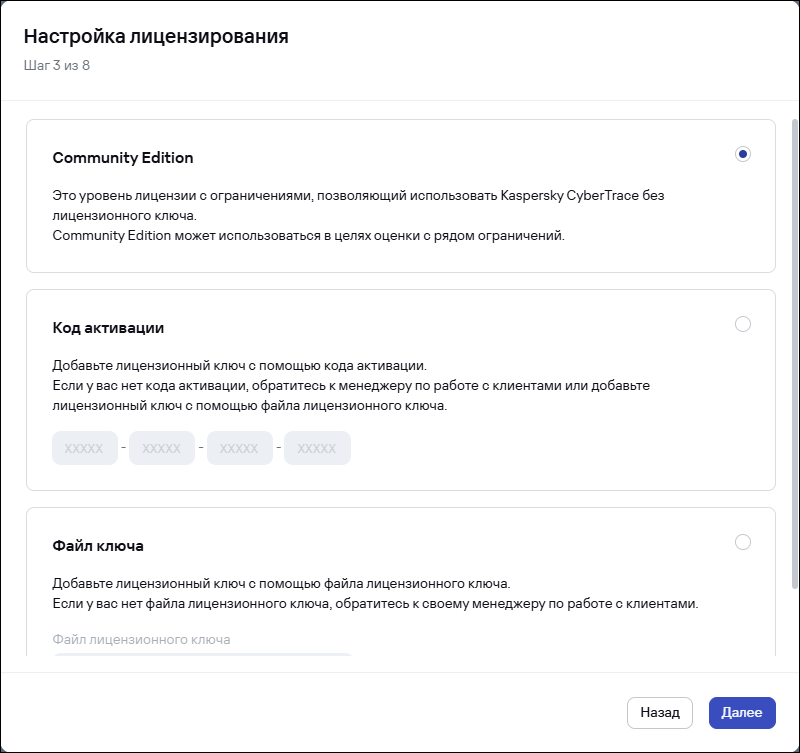Click the first activation code field

coord(84,449)
